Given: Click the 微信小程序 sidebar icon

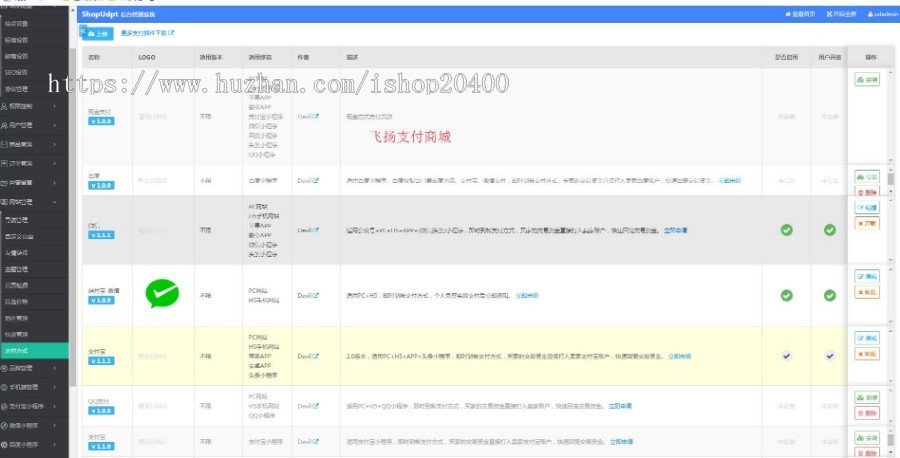Looking at the screenshot, I should click(4, 426).
